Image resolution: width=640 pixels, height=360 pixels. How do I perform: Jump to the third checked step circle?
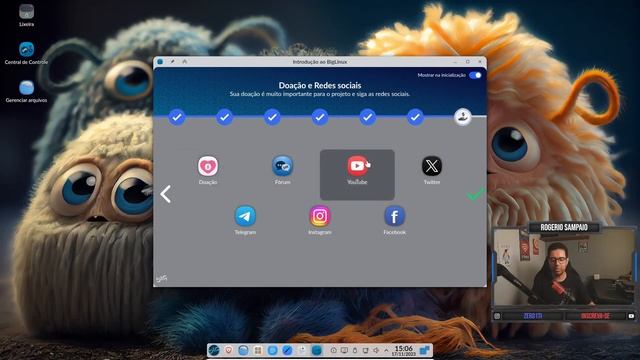tap(272, 117)
